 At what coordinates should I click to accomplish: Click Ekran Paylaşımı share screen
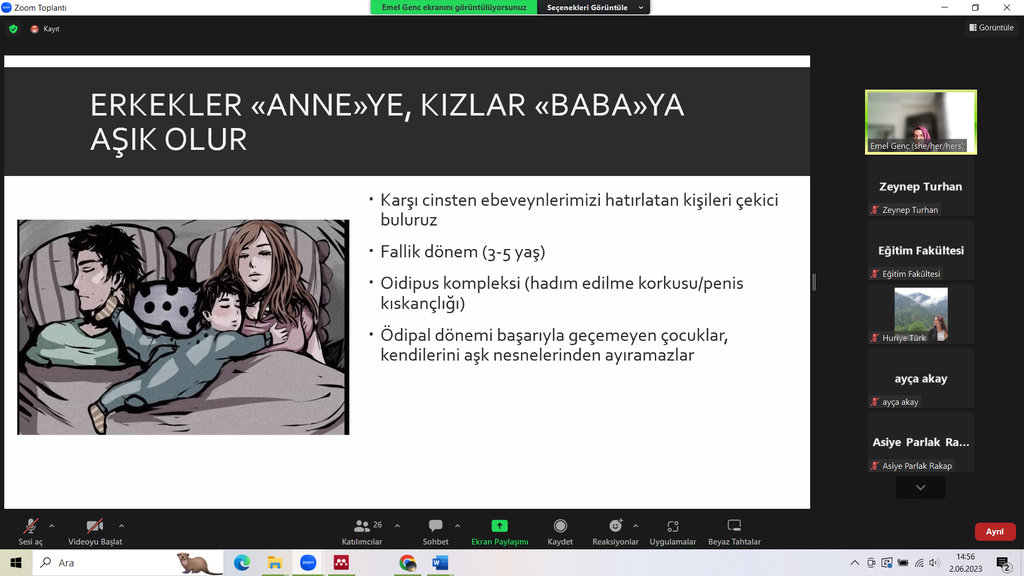click(x=500, y=532)
